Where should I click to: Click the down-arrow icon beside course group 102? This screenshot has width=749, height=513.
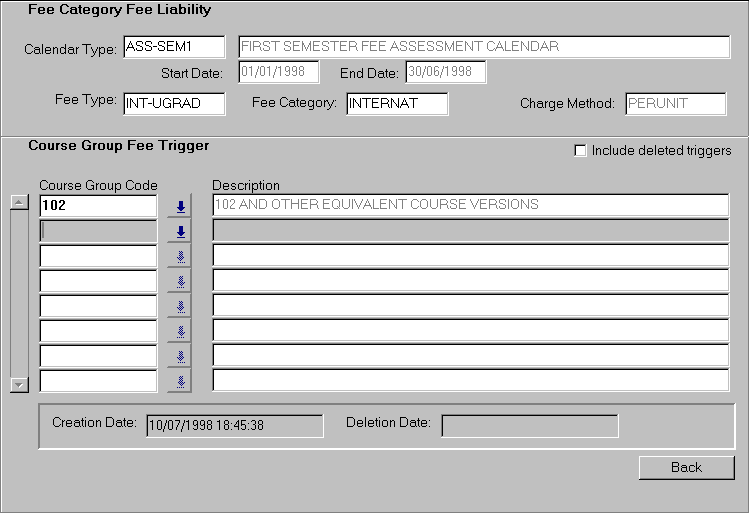[180, 207]
